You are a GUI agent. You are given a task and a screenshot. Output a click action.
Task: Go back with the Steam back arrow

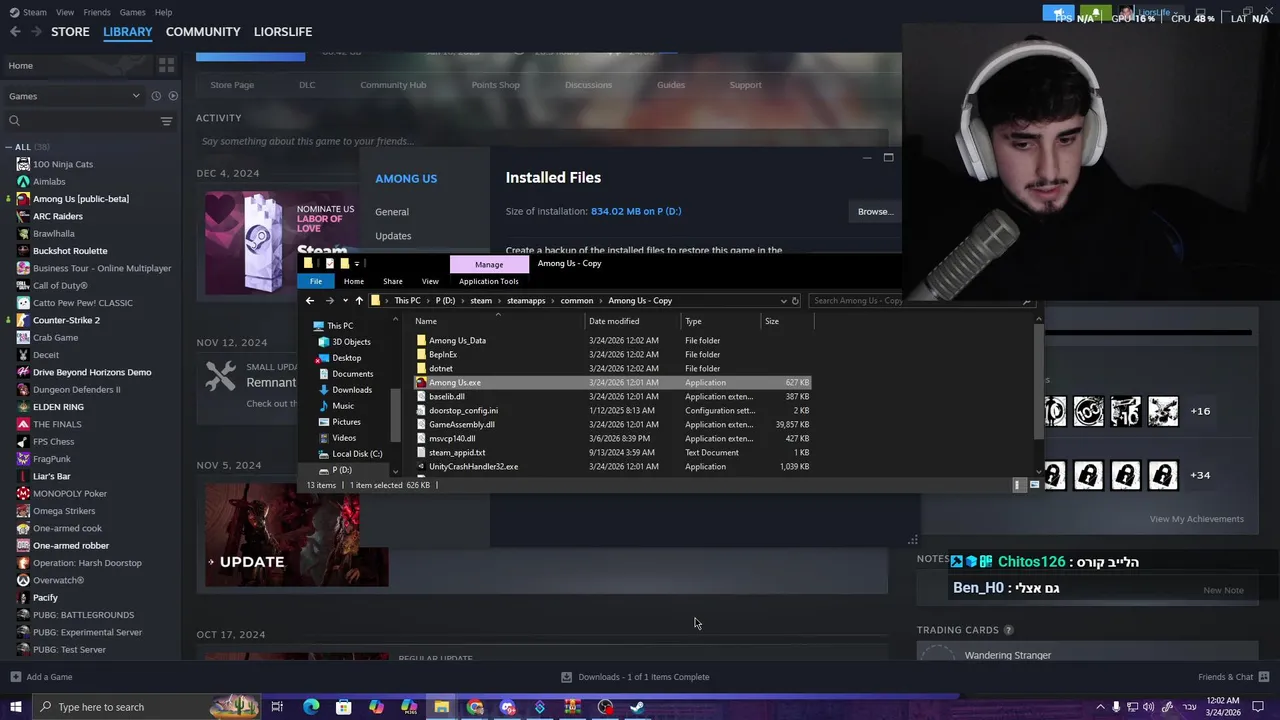point(15,32)
